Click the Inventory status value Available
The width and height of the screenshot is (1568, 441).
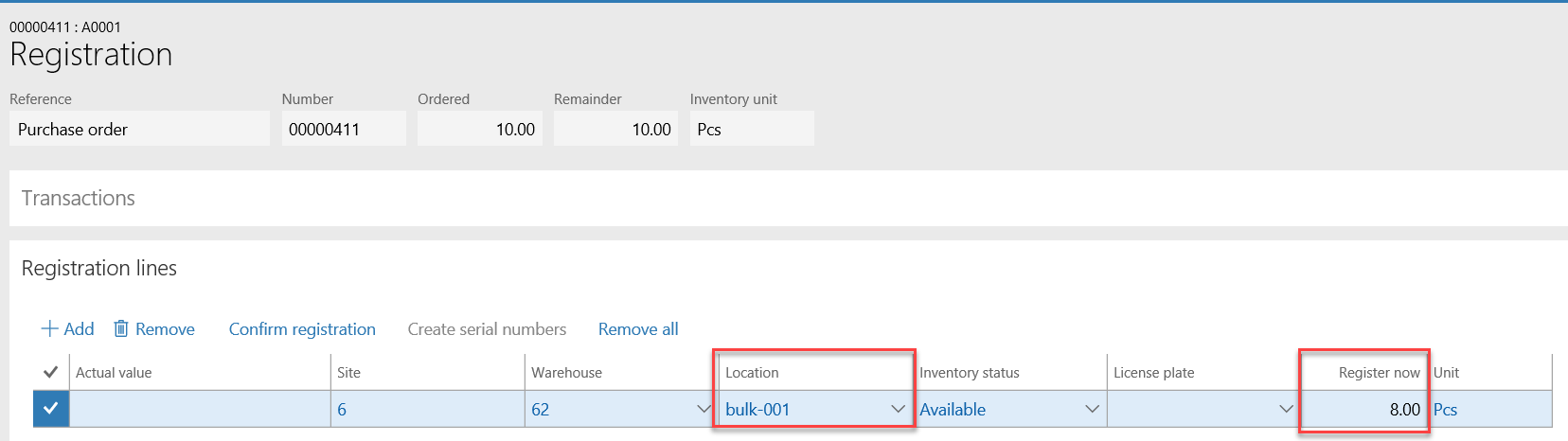(953, 409)
